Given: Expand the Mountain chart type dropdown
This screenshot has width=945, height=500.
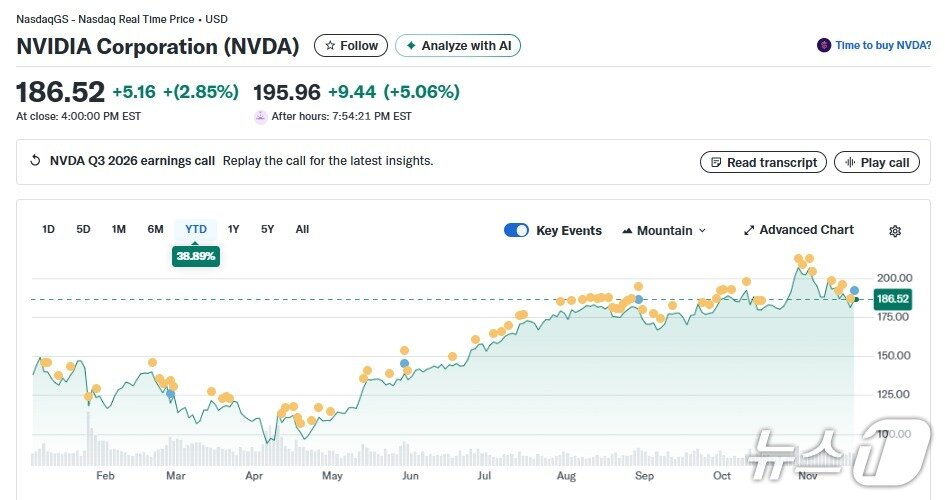Looking at the screenshot, I should pyautogui.click(x=664, y=230).
